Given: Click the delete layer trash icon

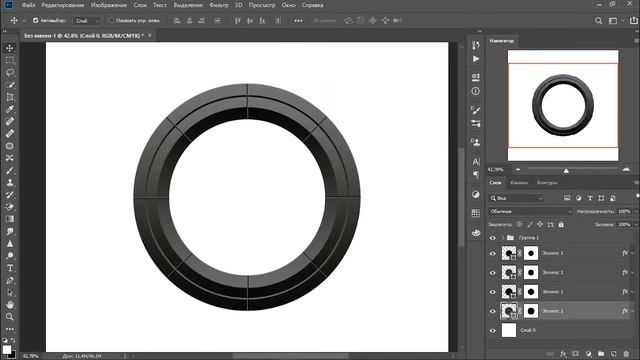Looking at the screenshot, I should (627, 354).
